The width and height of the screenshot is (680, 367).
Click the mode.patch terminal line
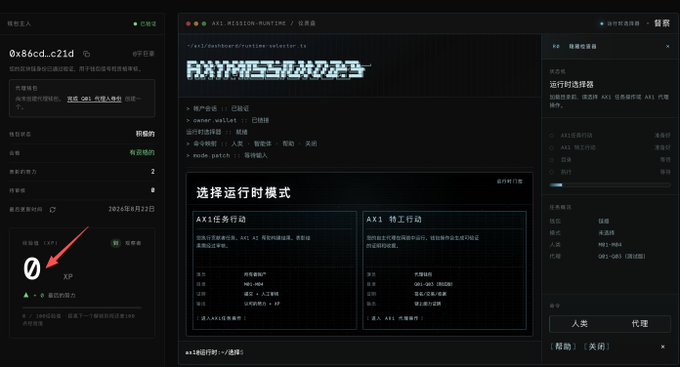(227, 155)
